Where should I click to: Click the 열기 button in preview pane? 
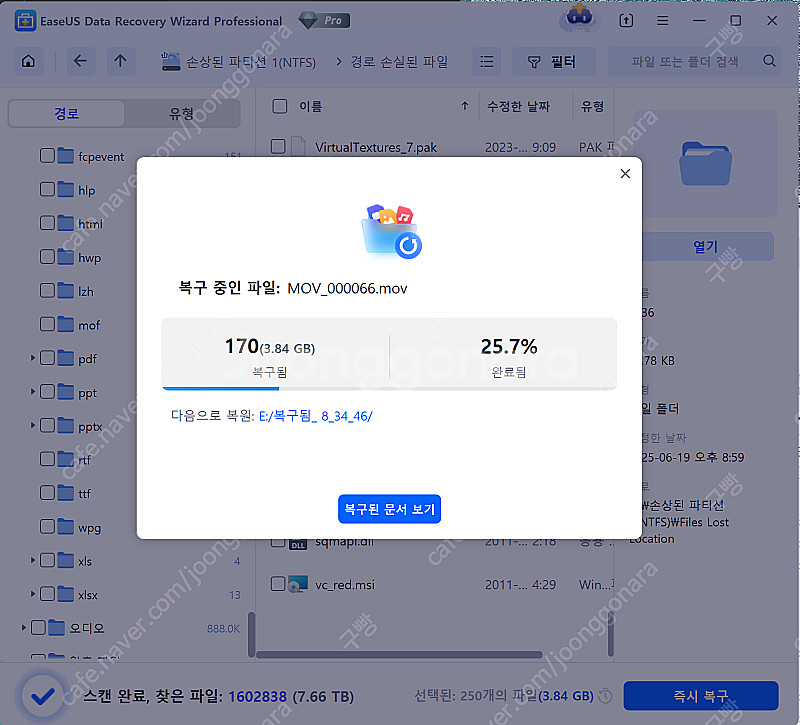[707, 247]
